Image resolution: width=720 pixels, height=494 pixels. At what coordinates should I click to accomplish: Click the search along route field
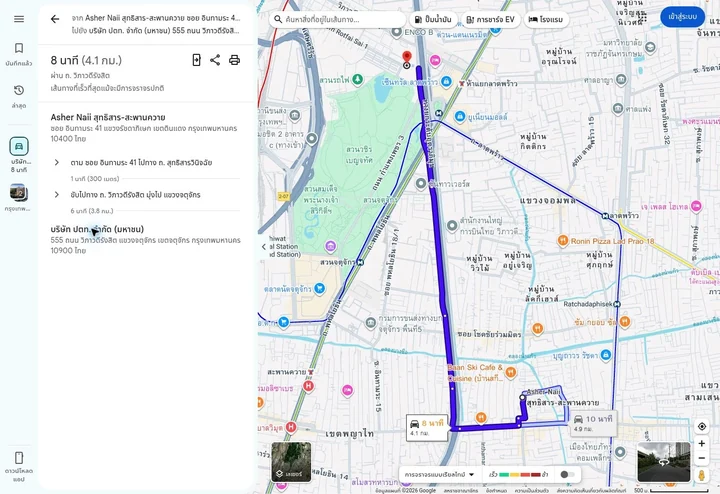[338, 19]
